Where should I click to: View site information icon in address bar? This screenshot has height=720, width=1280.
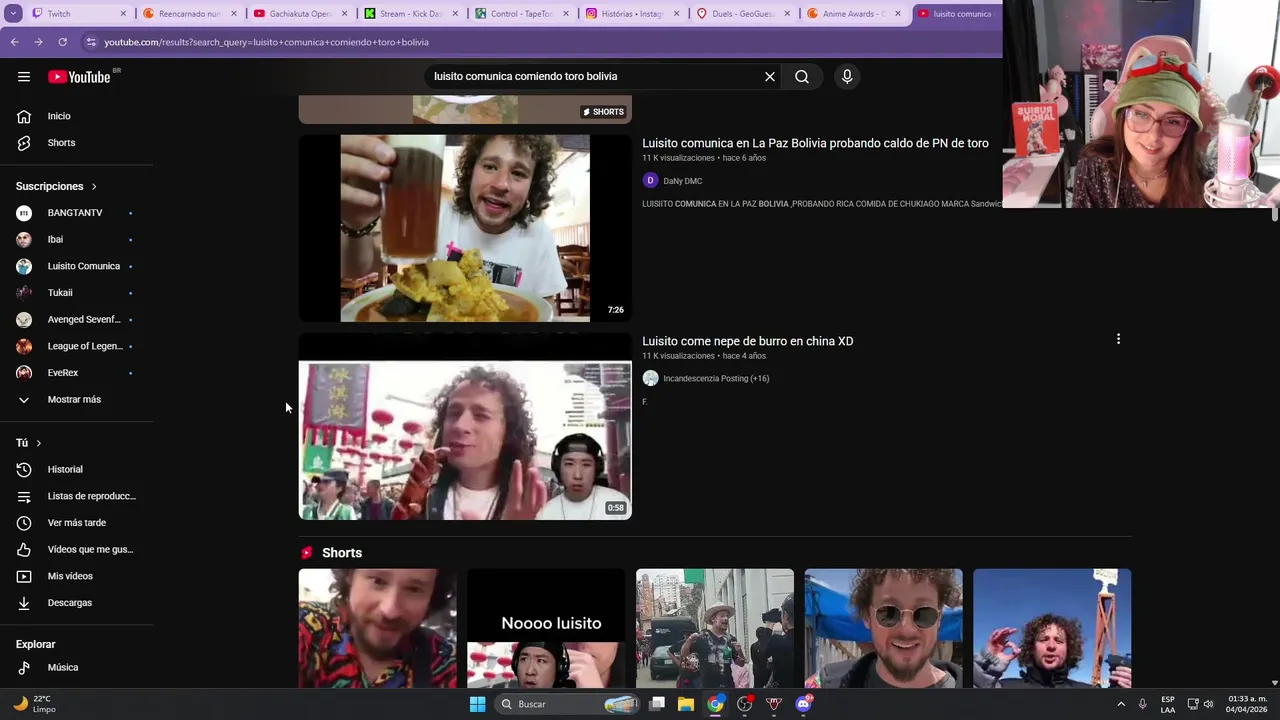pyautogui.click(x=91, y=42)
